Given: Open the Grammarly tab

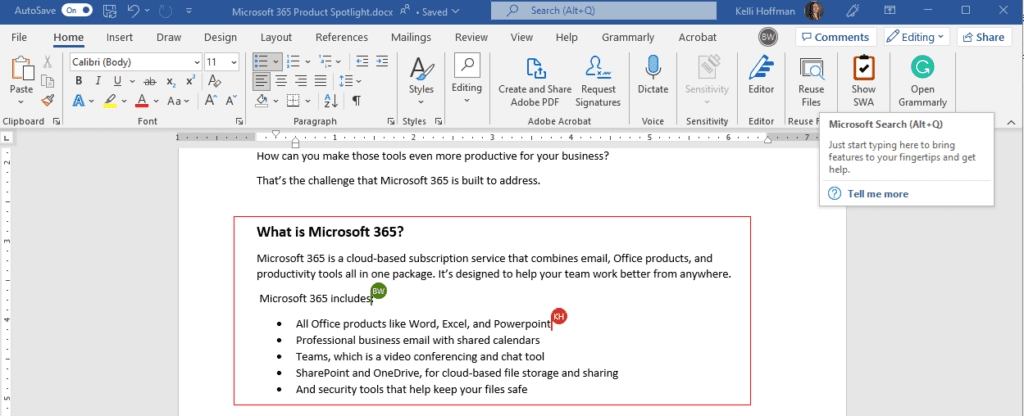Looking at the screenshot, I should [x=628, y=37].
